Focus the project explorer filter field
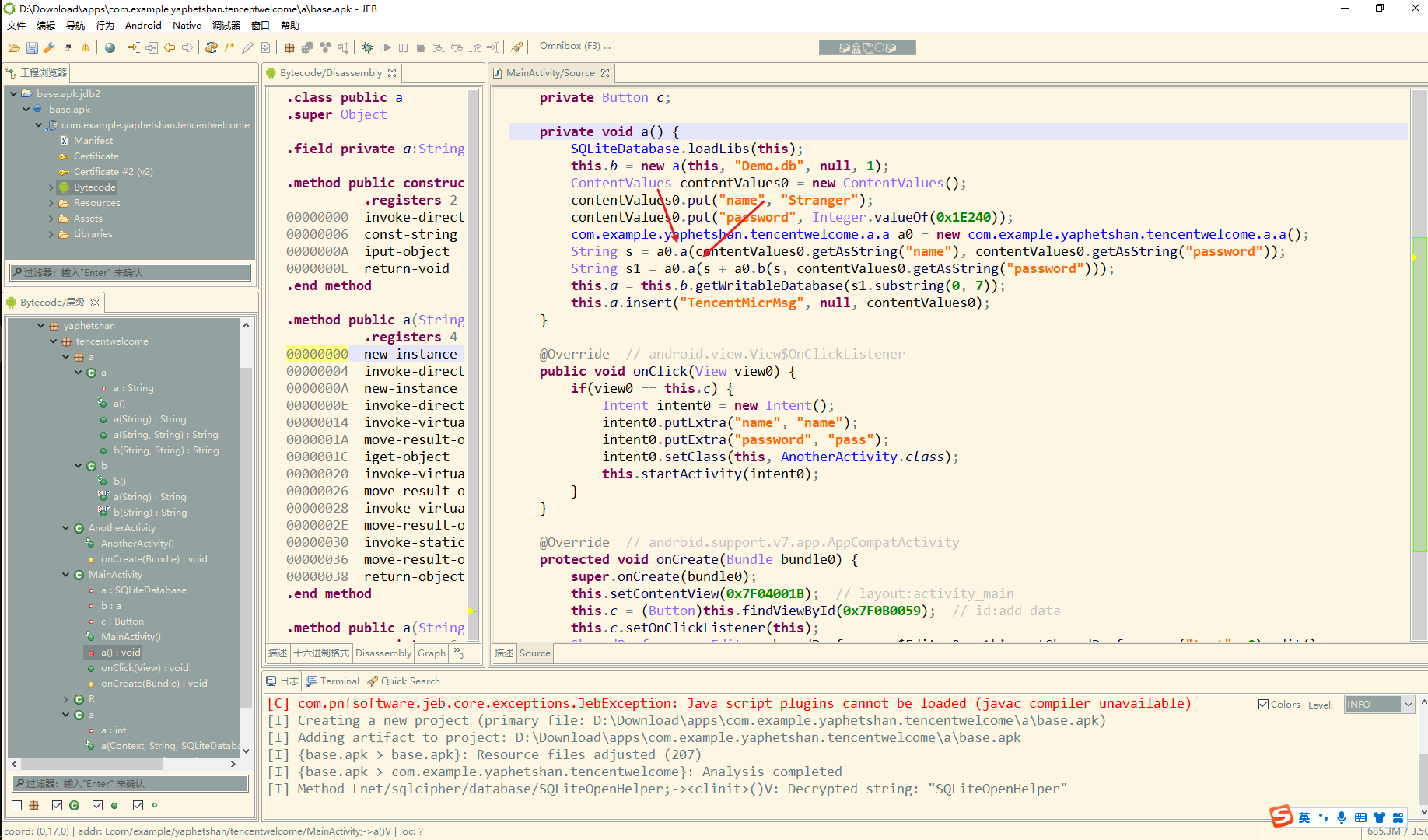Viewport: 1428px width, 840px height. (130, 273)
